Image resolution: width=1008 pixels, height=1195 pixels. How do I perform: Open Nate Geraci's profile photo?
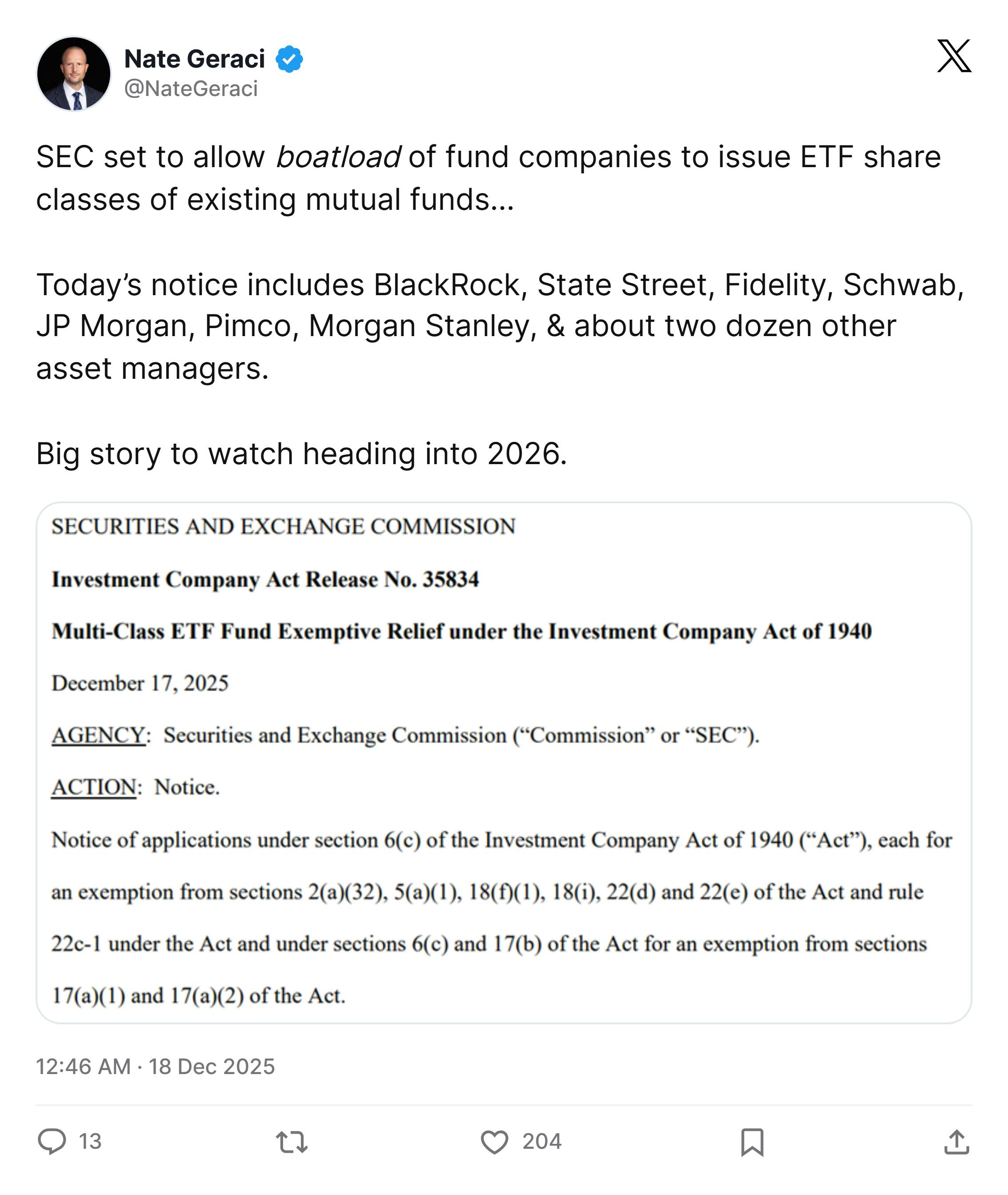pyautogui.click(x=74, y=74)
